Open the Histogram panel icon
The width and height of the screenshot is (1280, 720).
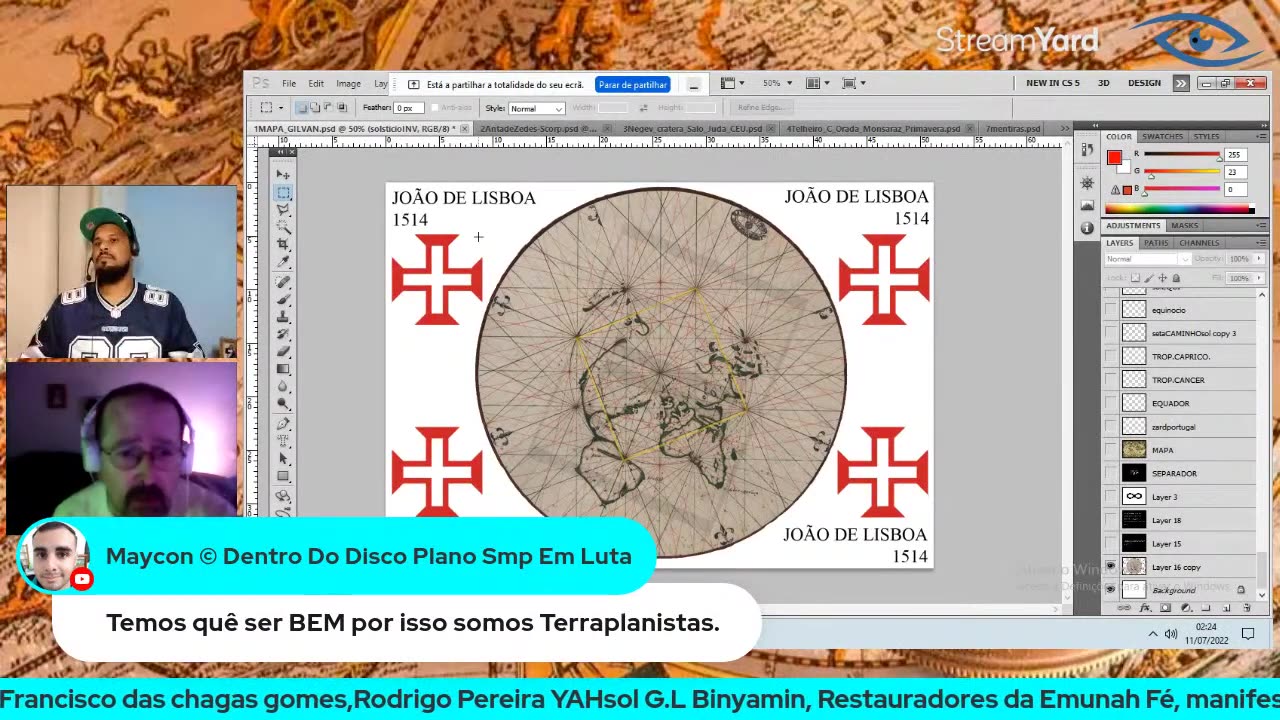1087,205
